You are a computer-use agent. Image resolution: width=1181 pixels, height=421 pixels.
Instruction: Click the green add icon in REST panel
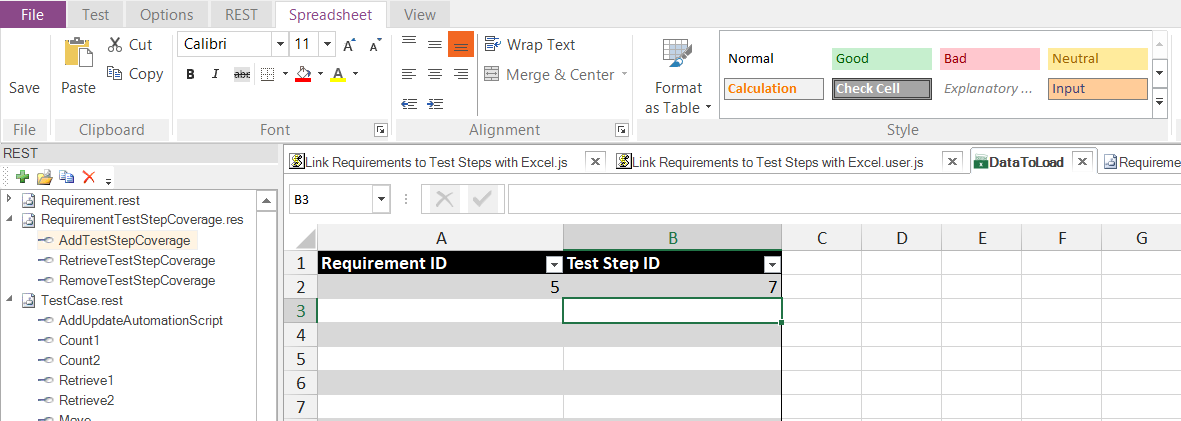point(22,177)
